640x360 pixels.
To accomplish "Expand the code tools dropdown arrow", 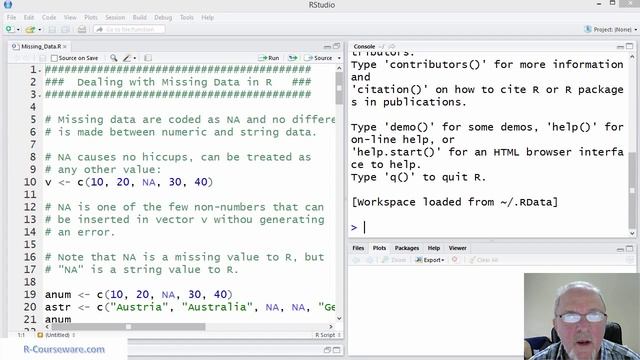I will click(x=135, y=58).
